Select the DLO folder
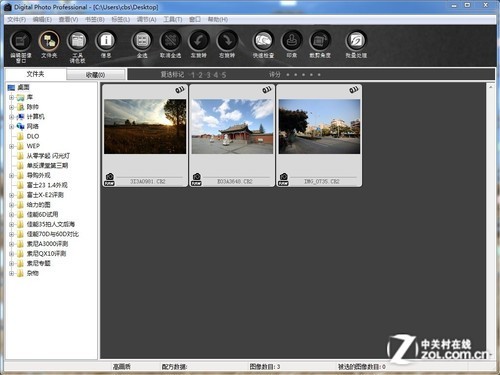 33,136
